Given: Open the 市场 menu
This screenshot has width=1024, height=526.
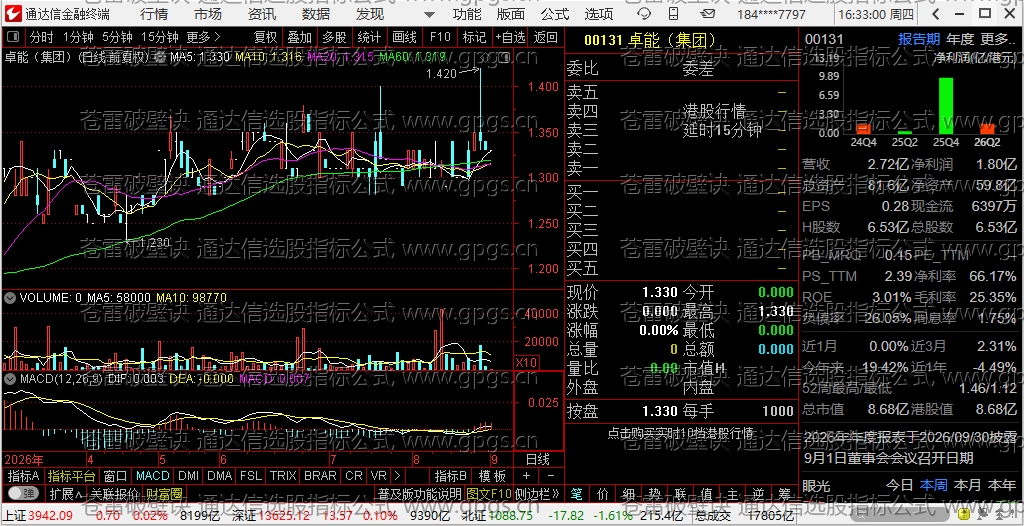Looking at the screenshot, I should [x=208, y=14].
